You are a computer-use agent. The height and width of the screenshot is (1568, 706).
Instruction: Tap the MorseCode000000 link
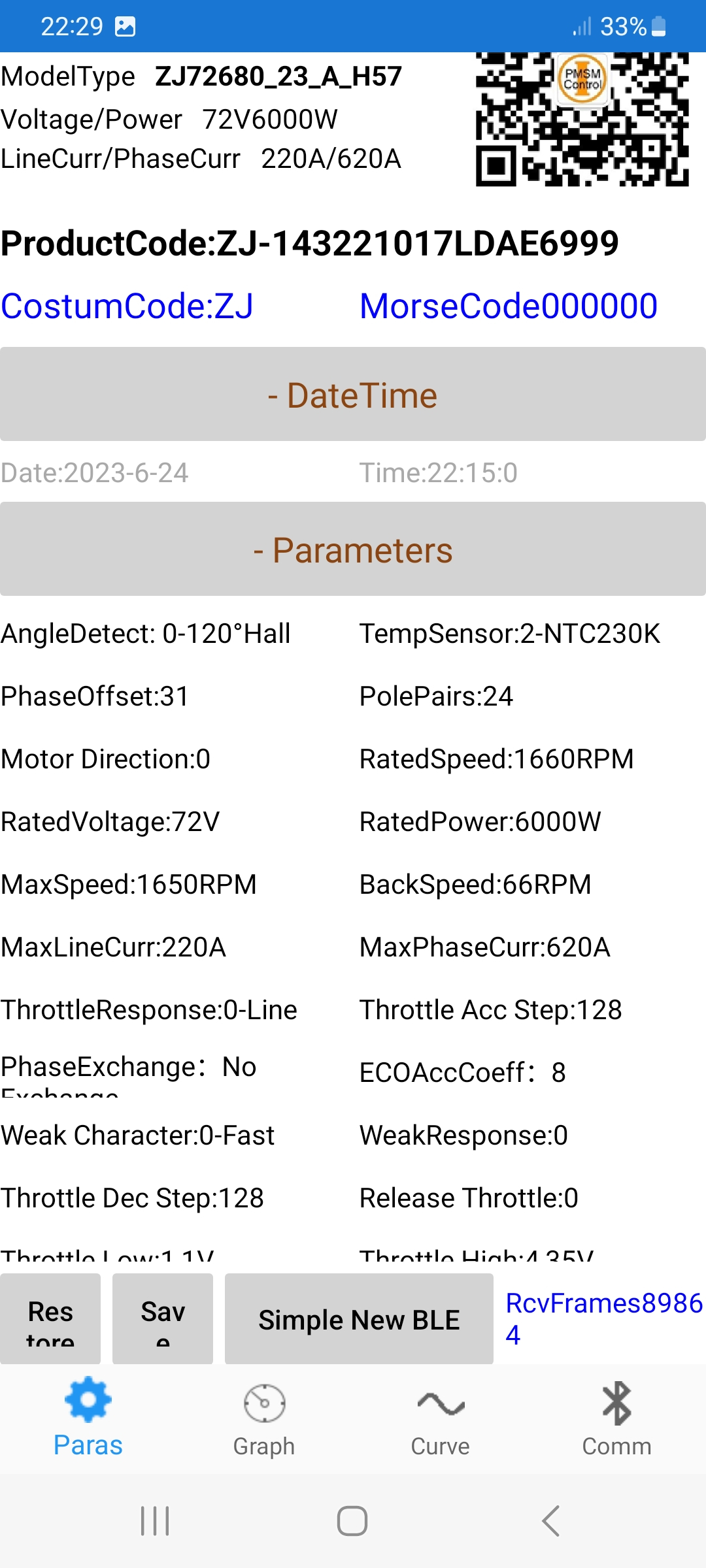pos(509,306)
